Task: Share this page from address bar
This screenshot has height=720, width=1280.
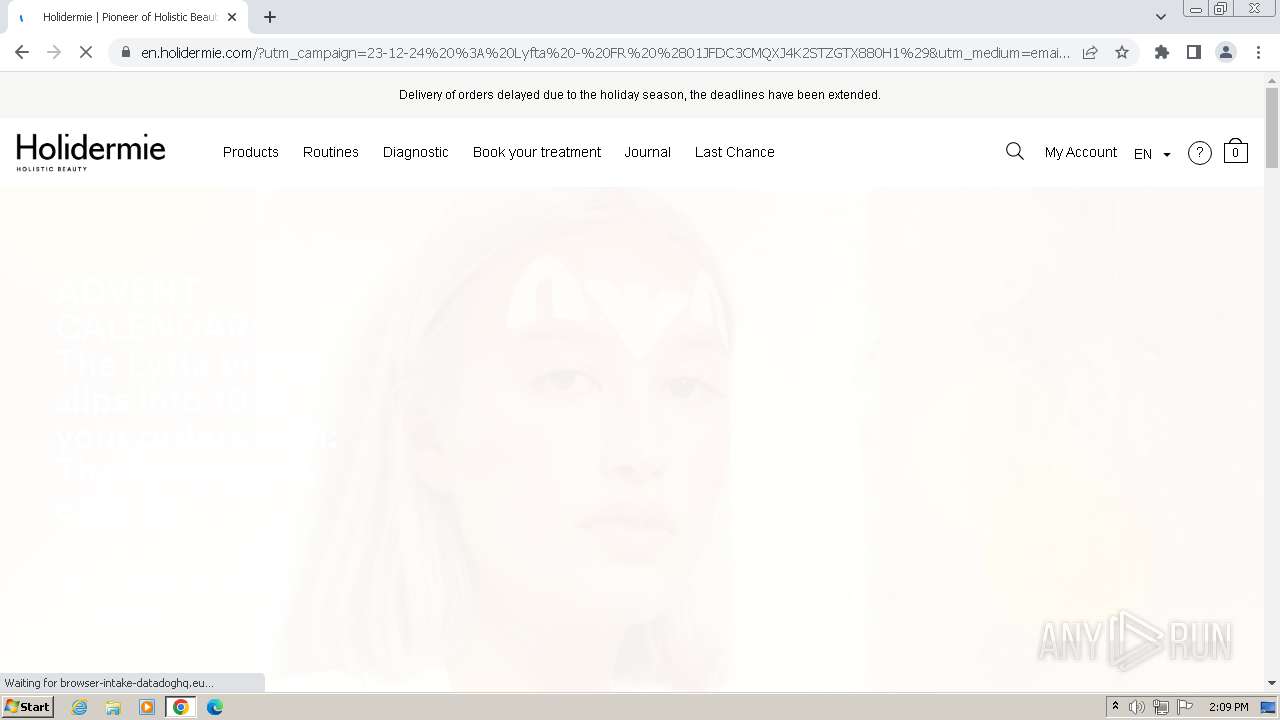Action: [1090, 52]
